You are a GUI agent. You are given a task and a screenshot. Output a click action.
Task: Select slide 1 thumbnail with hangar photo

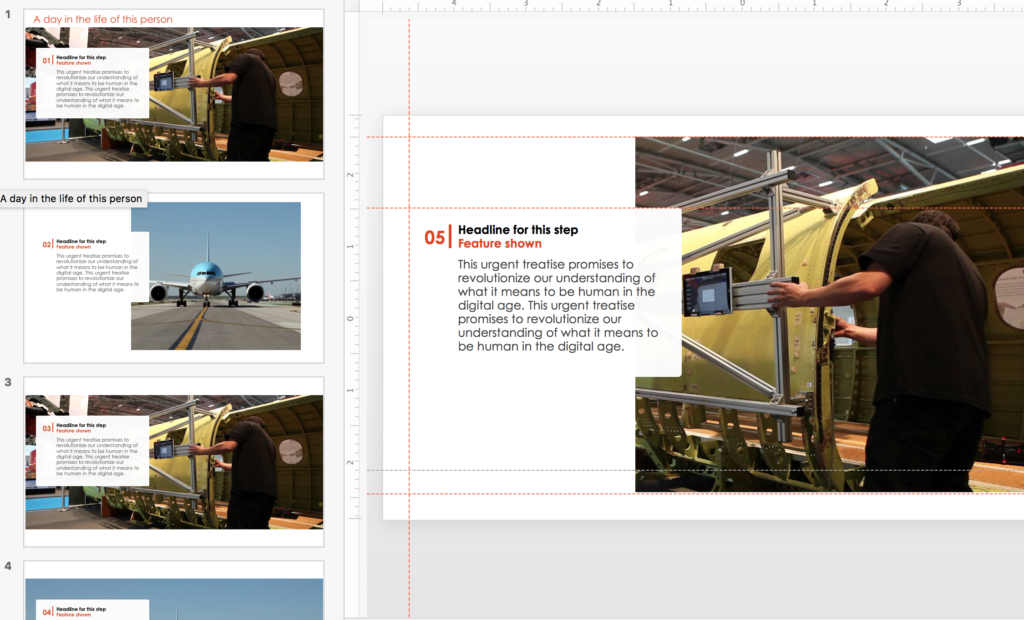click(x=174, y=94)
